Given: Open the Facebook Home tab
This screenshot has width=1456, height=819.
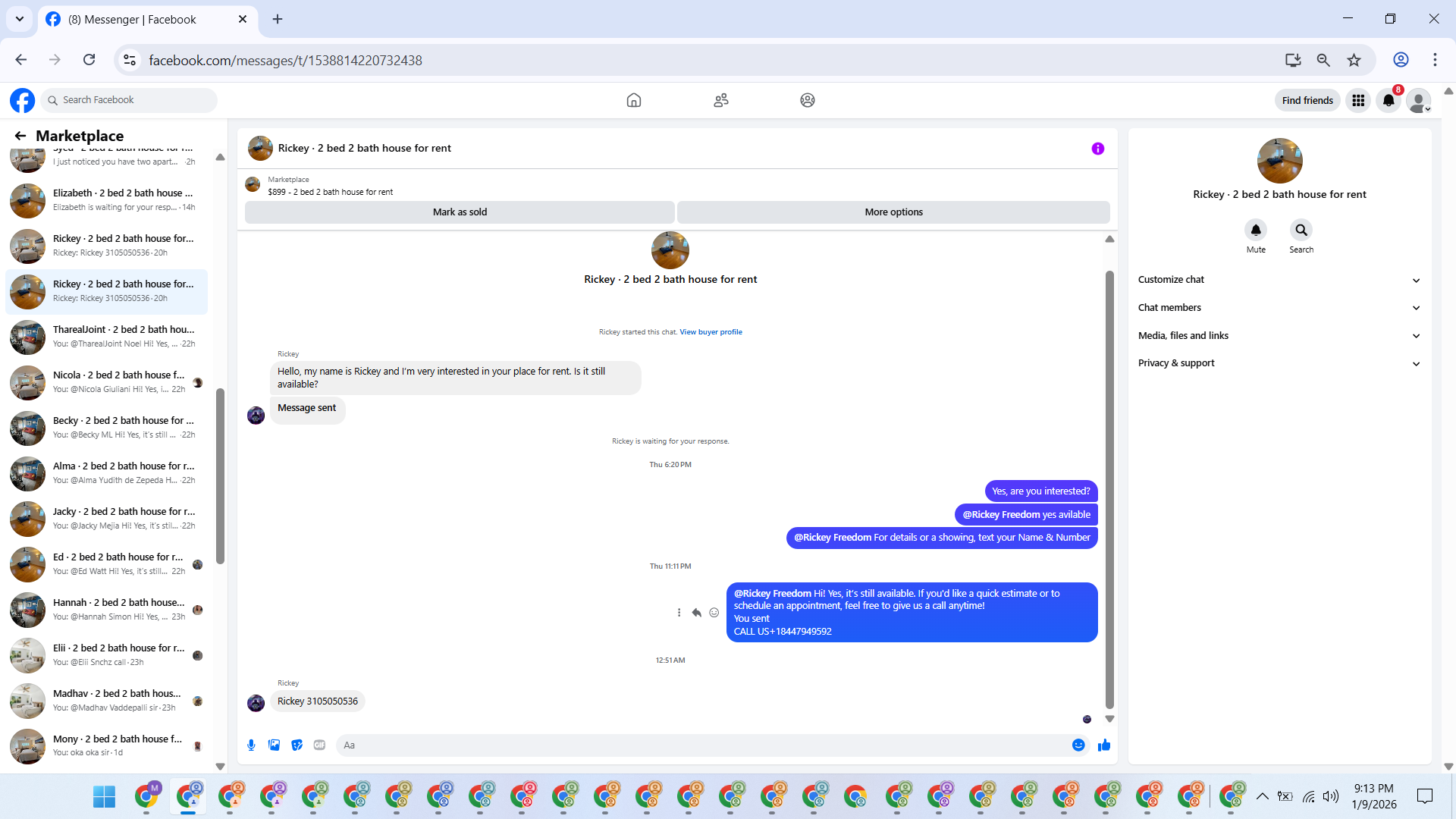Looking at the screenshot, I should pyautogui.click(x=633, y=100).
